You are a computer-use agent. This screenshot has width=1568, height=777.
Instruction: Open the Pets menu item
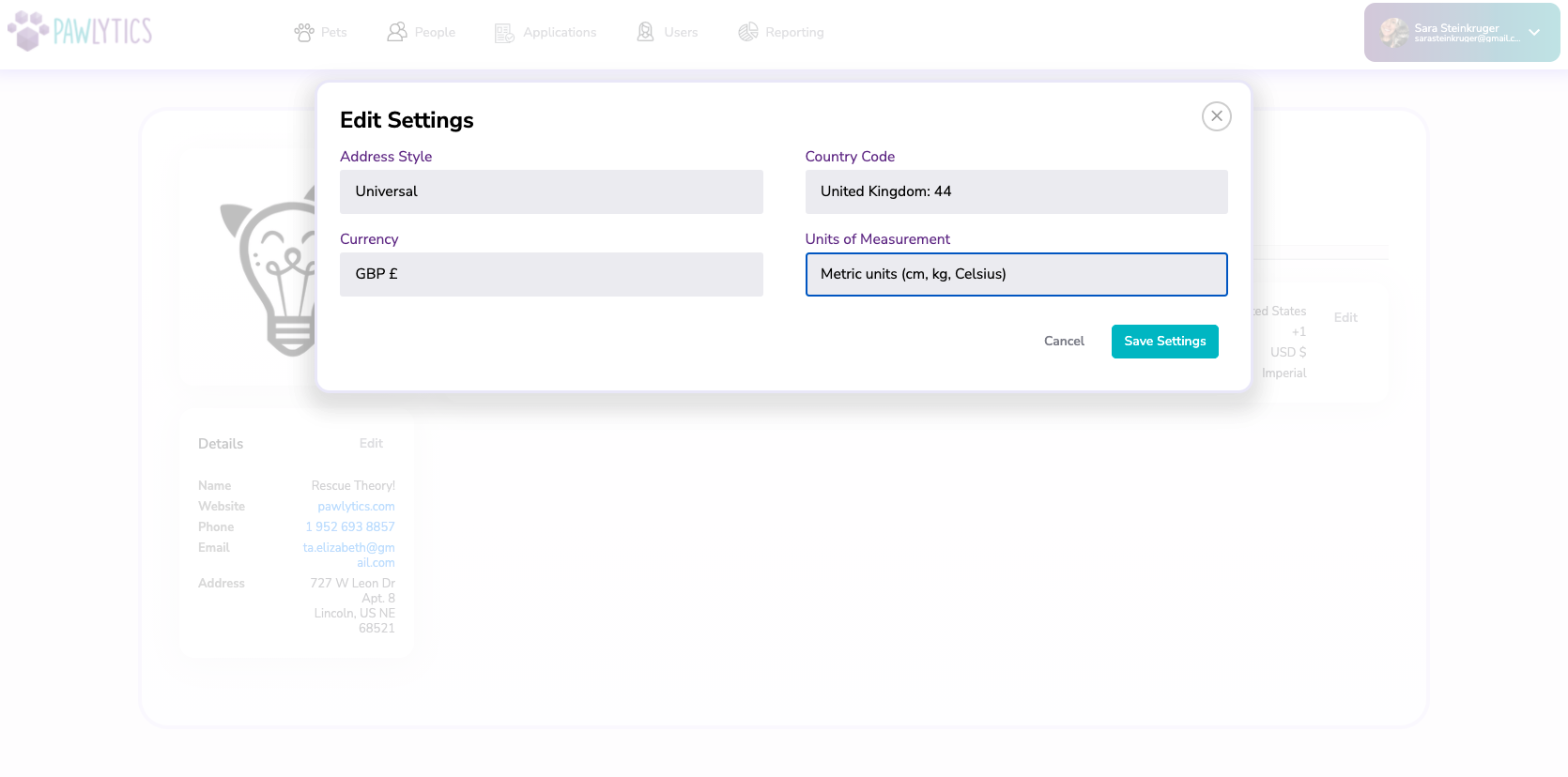pyautogui.click(x=333, y=33)
